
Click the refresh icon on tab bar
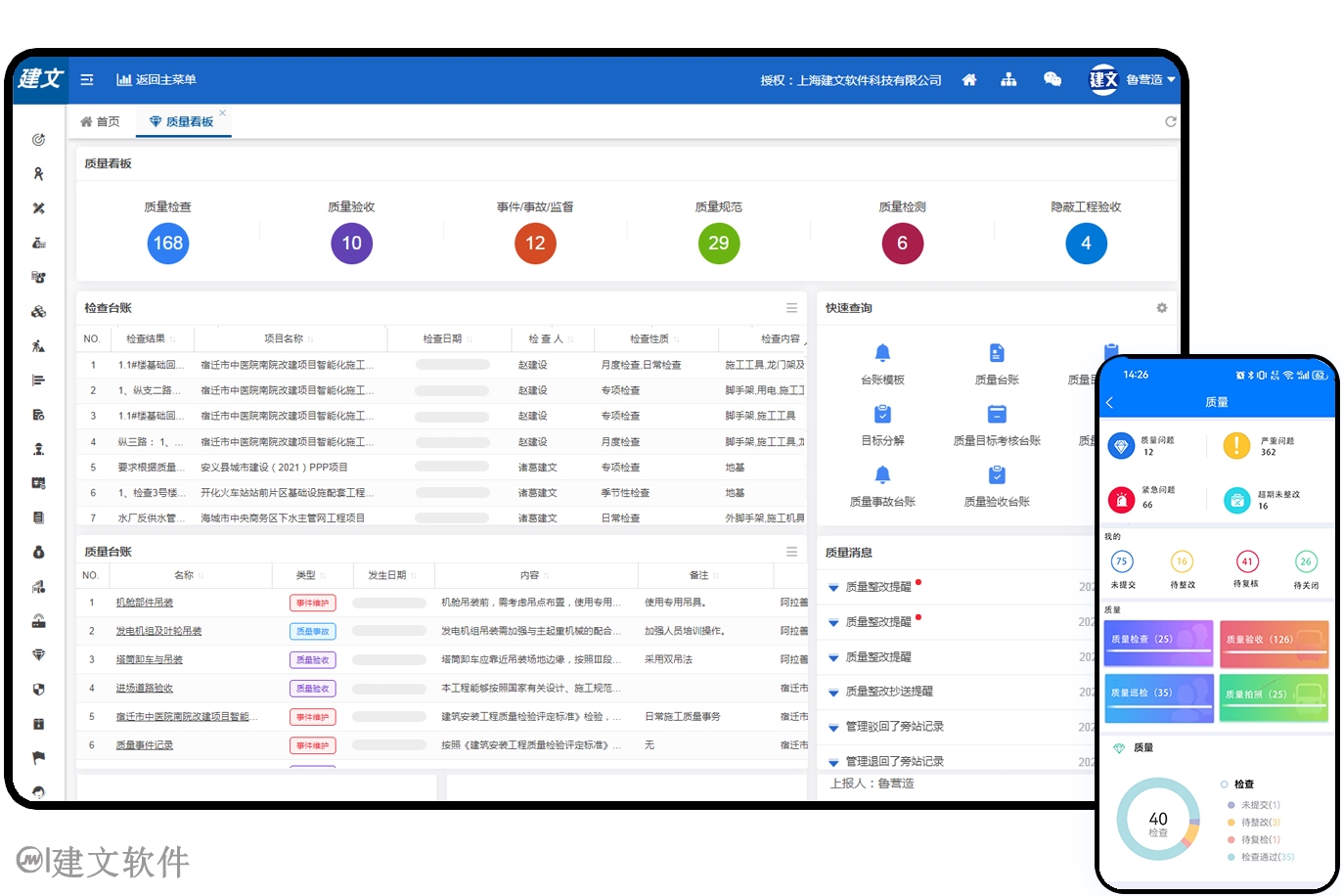(1170, 121)
